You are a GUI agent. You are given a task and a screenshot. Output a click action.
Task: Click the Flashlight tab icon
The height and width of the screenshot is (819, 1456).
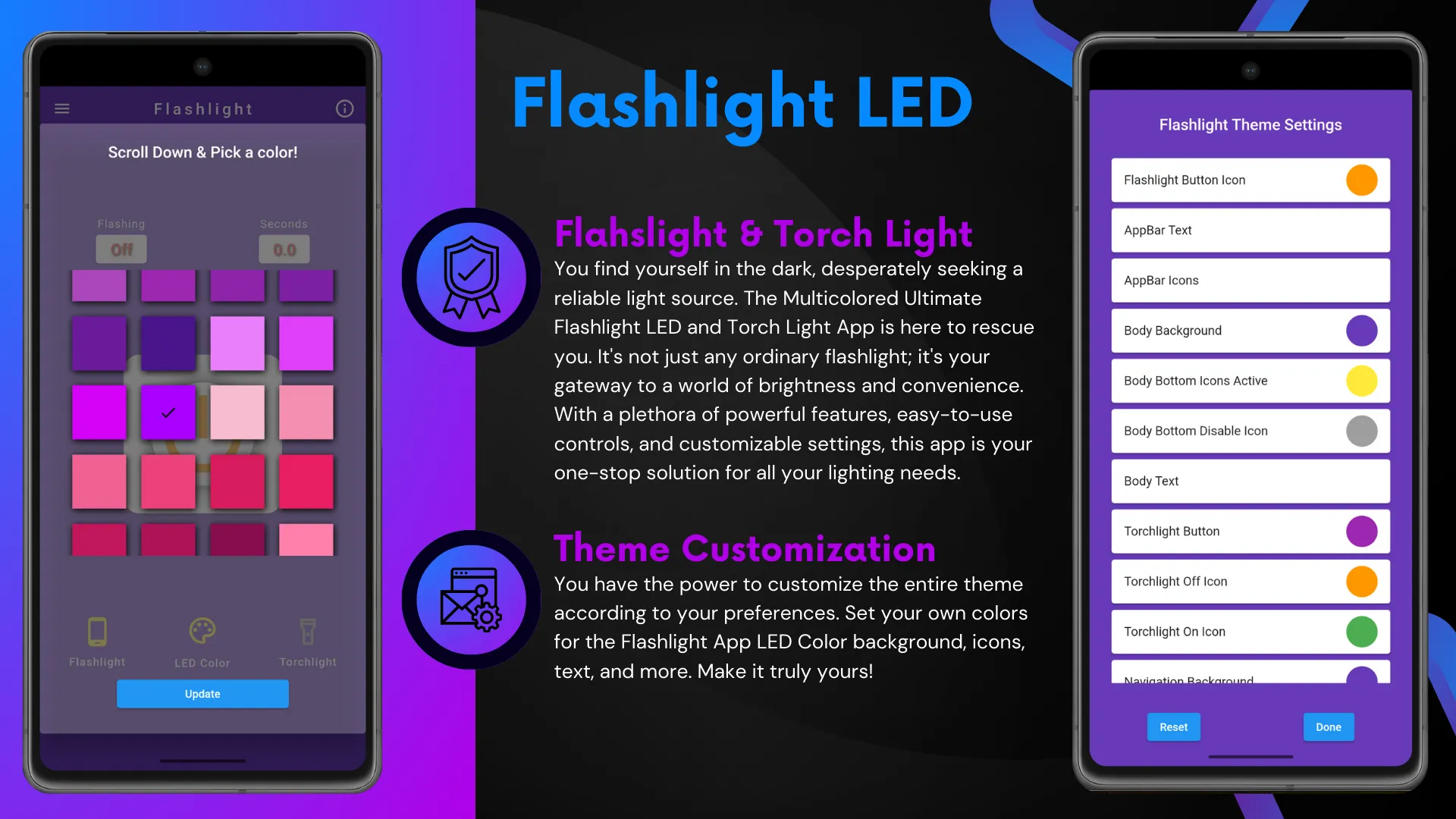(97, 631)
